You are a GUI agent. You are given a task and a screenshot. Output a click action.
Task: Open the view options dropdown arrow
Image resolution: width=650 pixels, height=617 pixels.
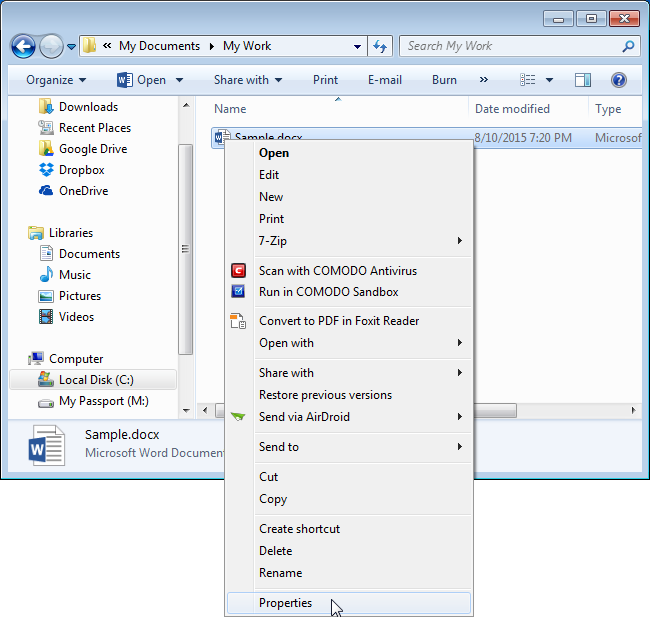[x=549, y=80]
